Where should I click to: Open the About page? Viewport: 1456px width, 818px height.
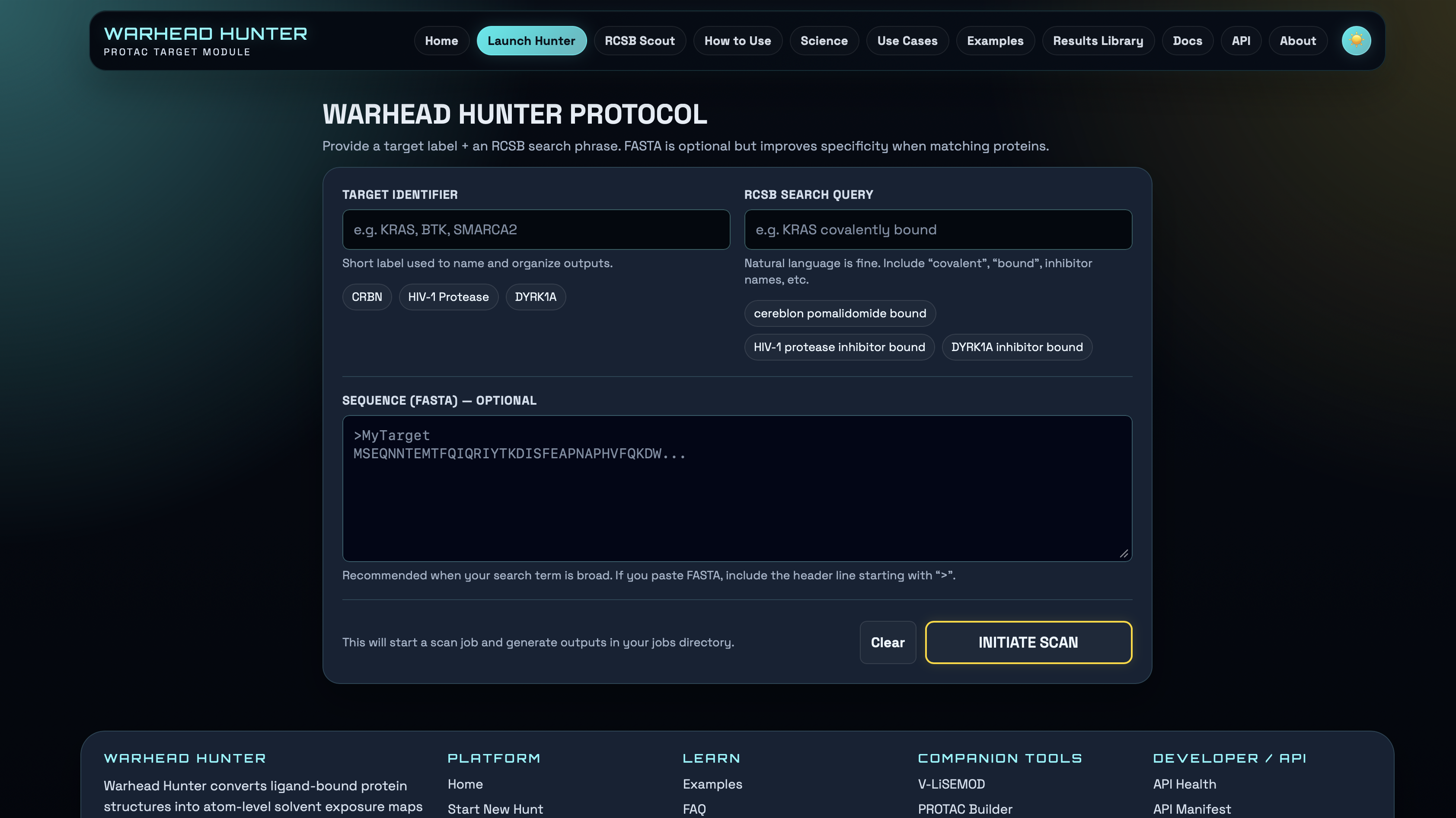[1298, 41]
